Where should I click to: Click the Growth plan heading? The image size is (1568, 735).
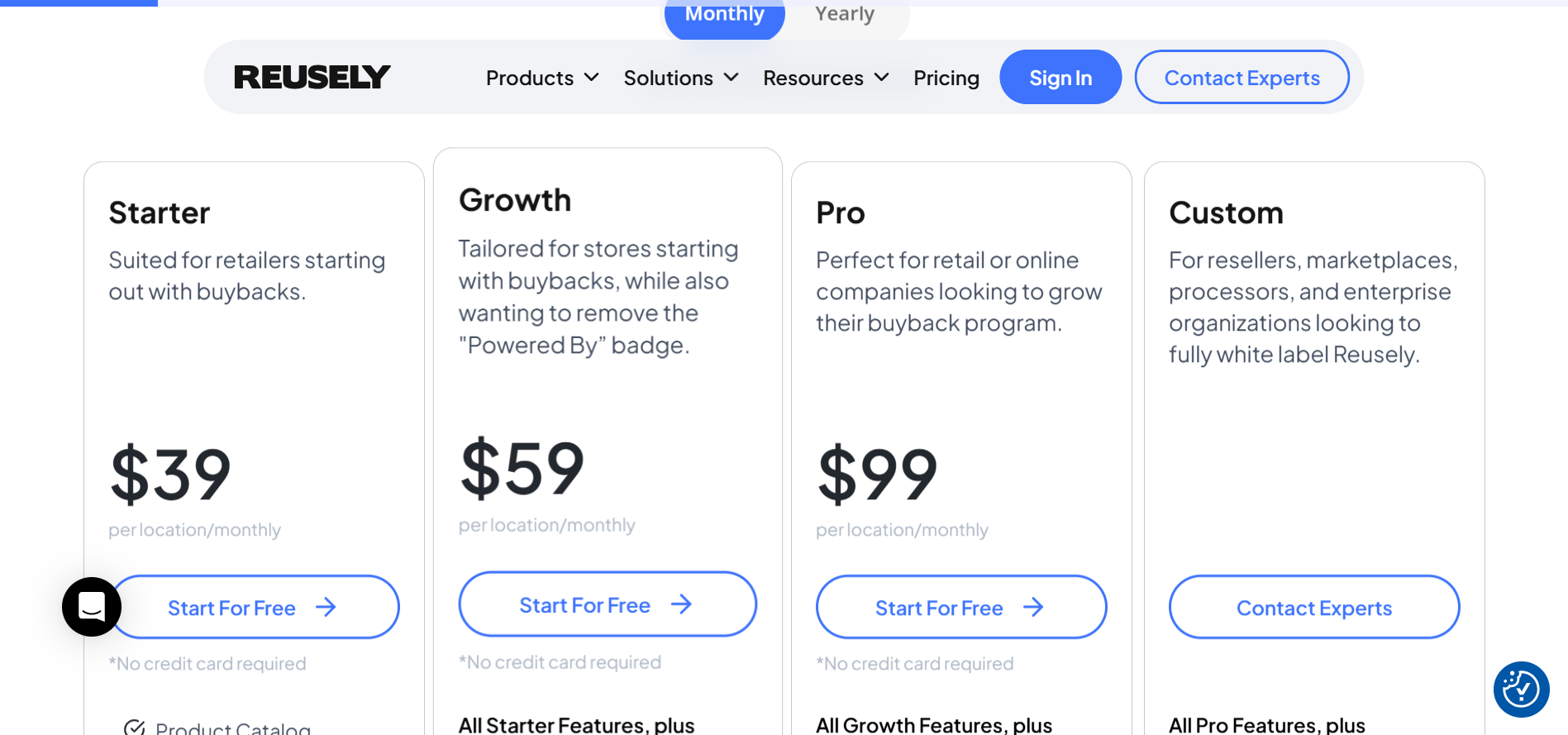tap(514, 200)
